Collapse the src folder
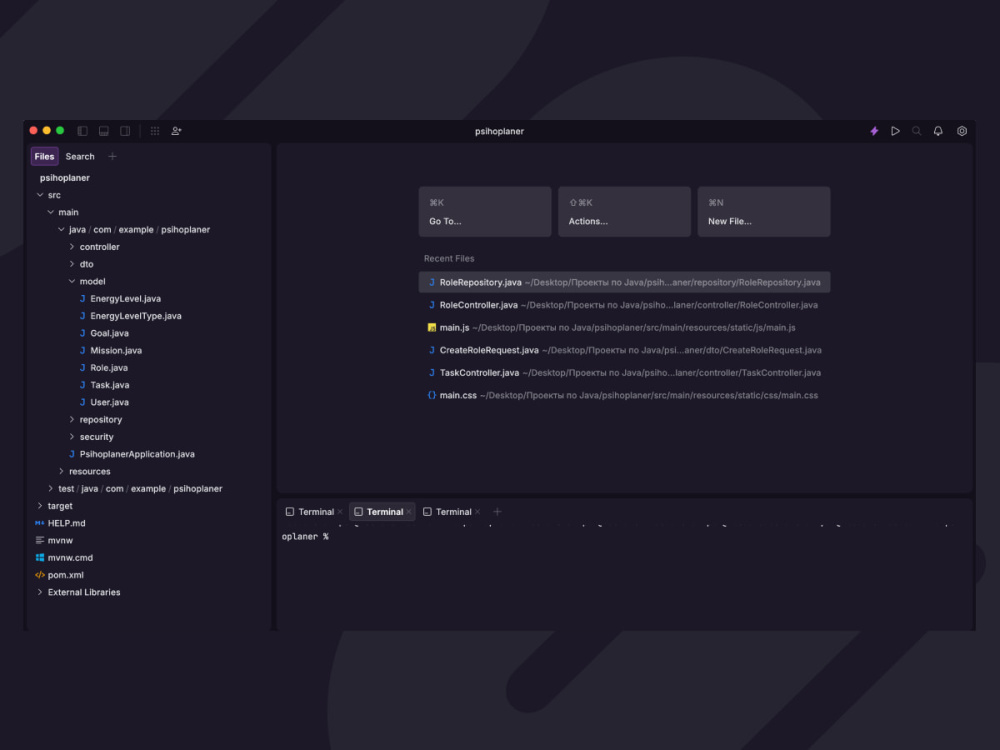Viewport: 1000px width, 750px height. tap(40, 195)
